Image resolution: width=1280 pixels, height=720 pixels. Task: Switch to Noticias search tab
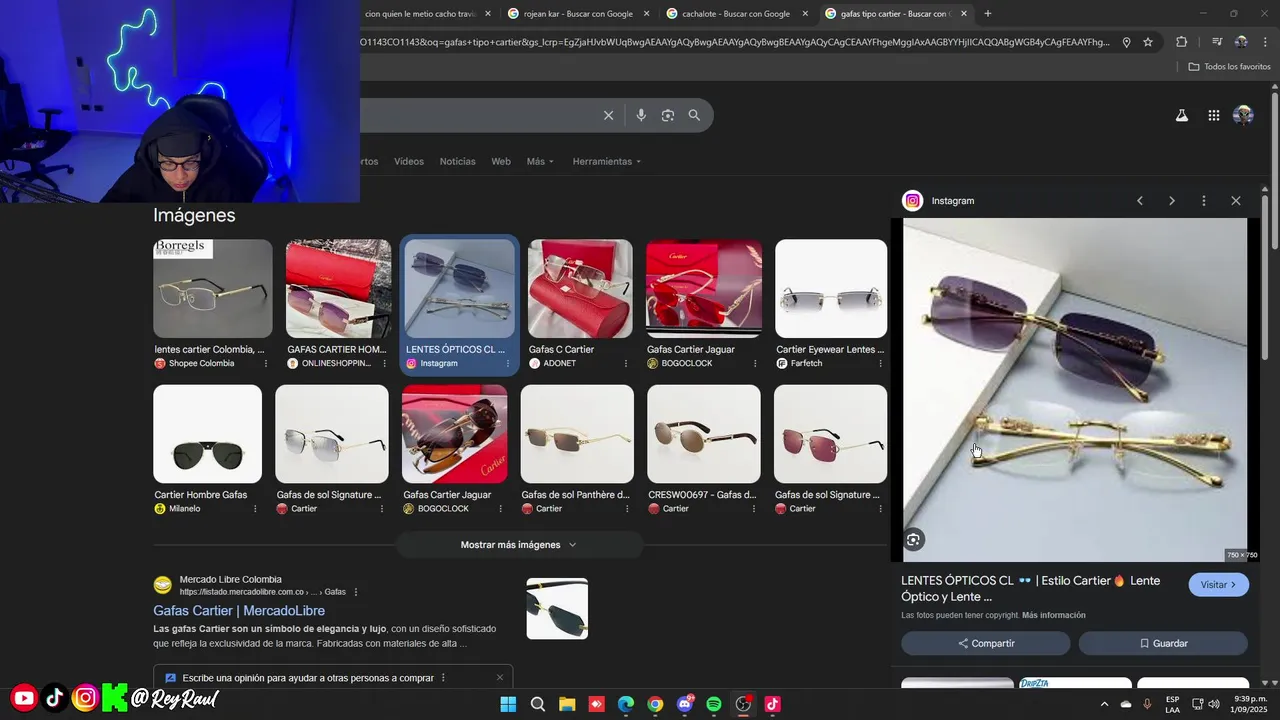tap(458, 162)
